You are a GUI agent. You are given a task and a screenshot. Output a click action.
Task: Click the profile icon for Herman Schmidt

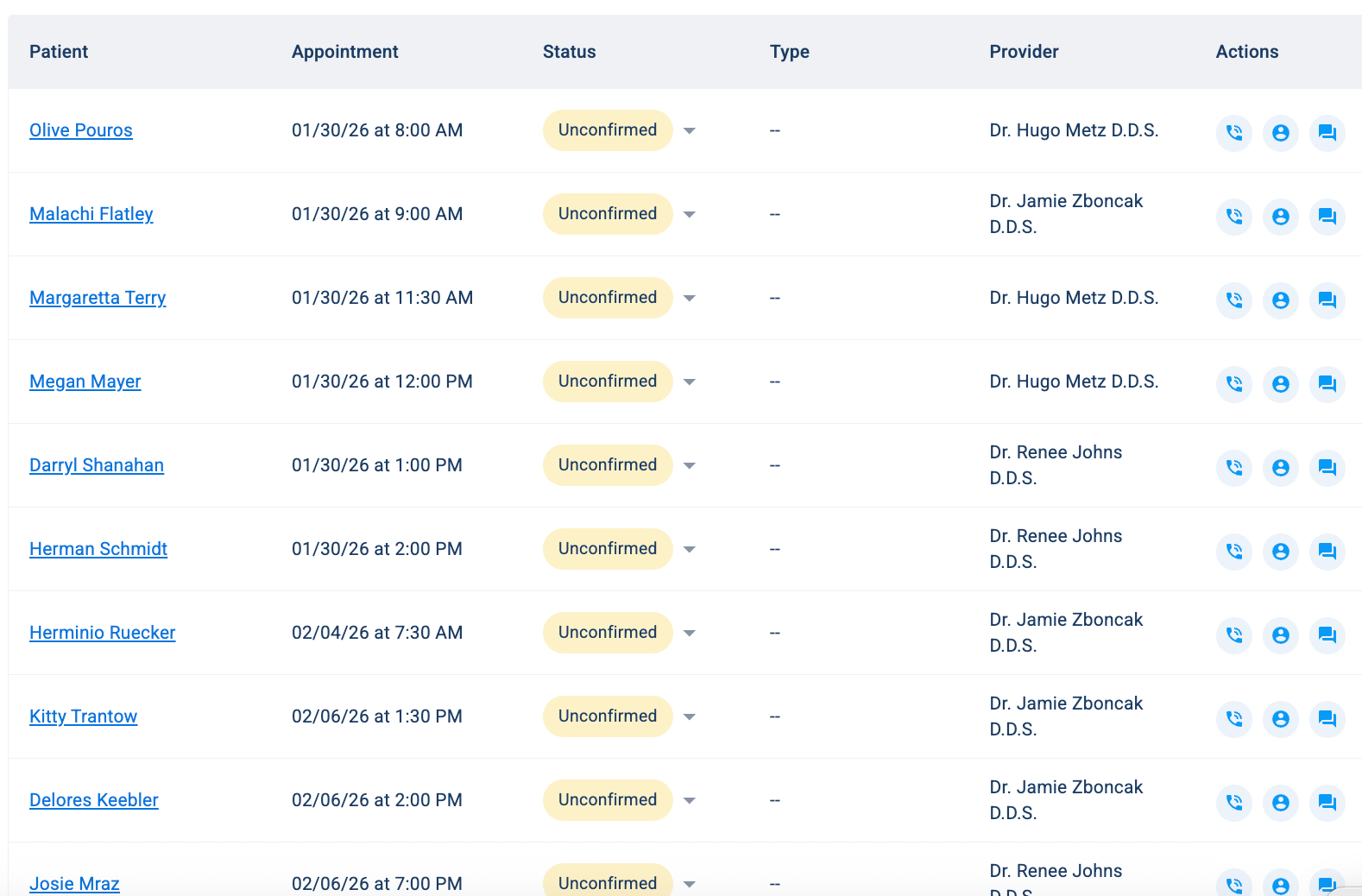click(x=1281, y=552)
